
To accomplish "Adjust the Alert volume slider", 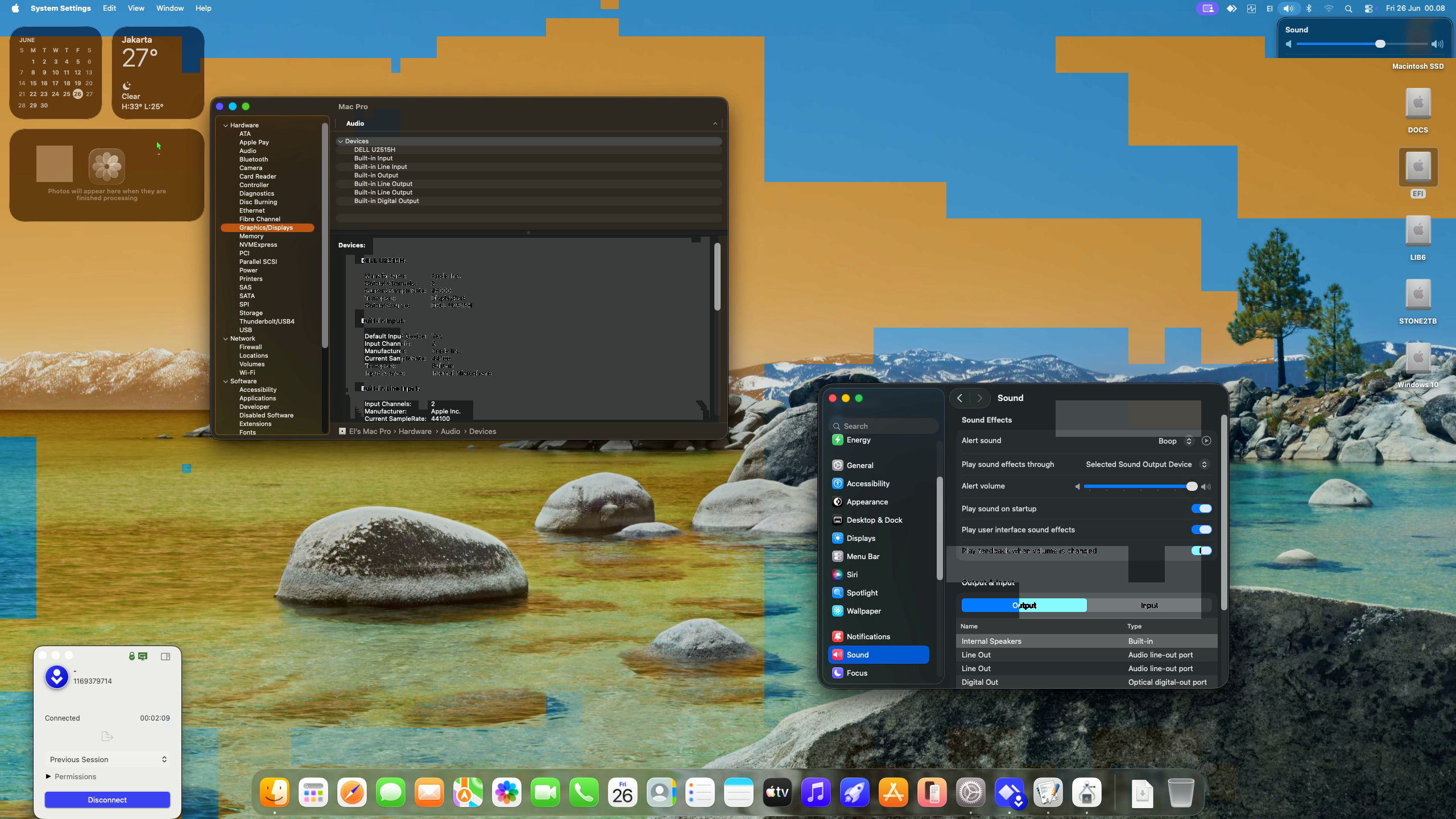I will (1140, 486).
